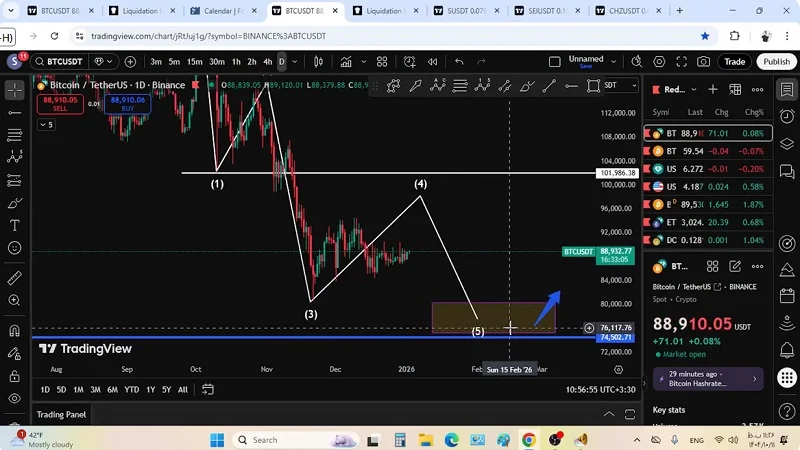Click the undo arrow
Image resolution: width=800 pixels, height=450 pixels.
pyautogui.click(x=459, y=62)
